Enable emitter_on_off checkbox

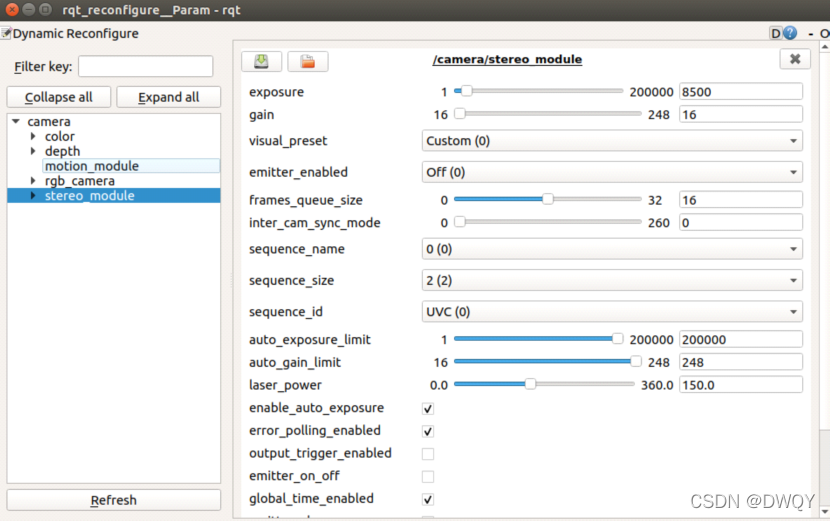pyautogui.click(x=428, y=476)
